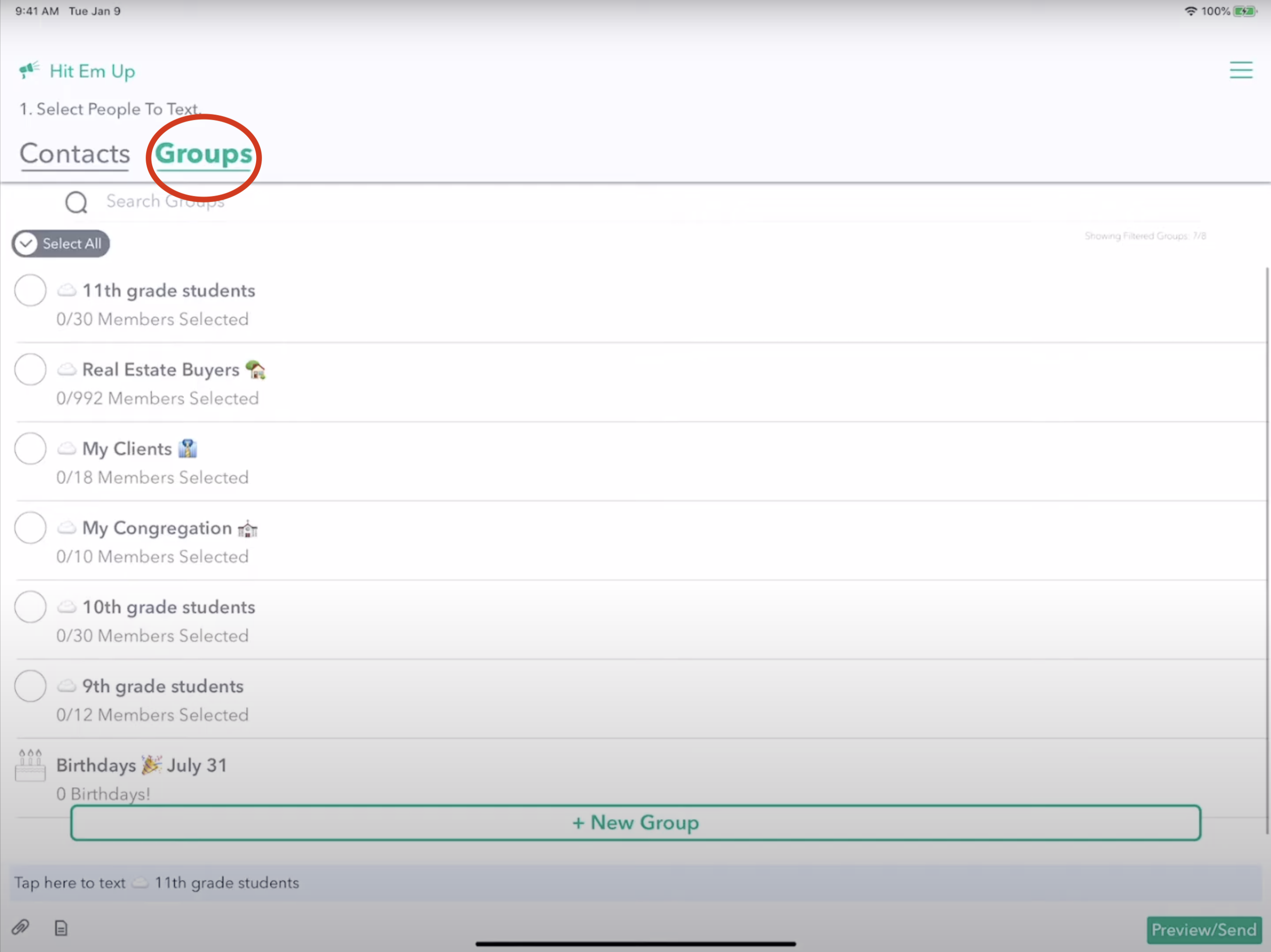The width and height of the screenshot is (1271, 952).
Task: Switch to the Groups tab
Action: pyautogui.click(x=204, y=154)
